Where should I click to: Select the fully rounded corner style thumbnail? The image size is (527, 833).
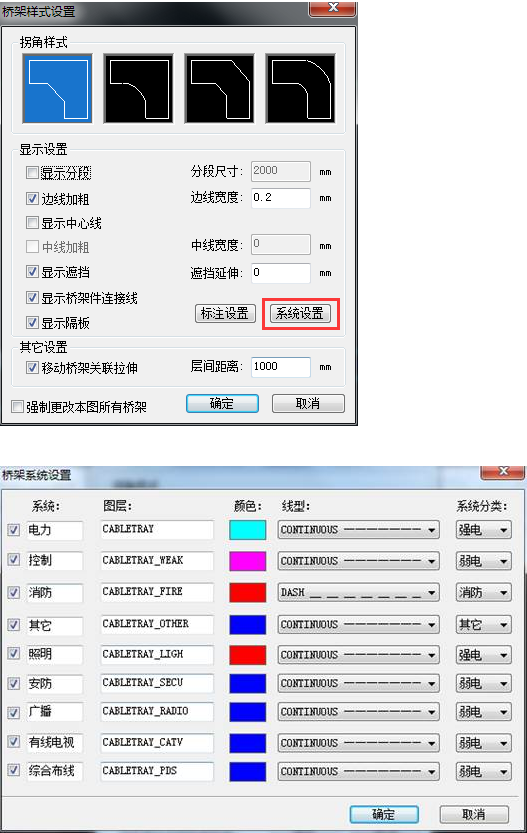coord(301,88)
